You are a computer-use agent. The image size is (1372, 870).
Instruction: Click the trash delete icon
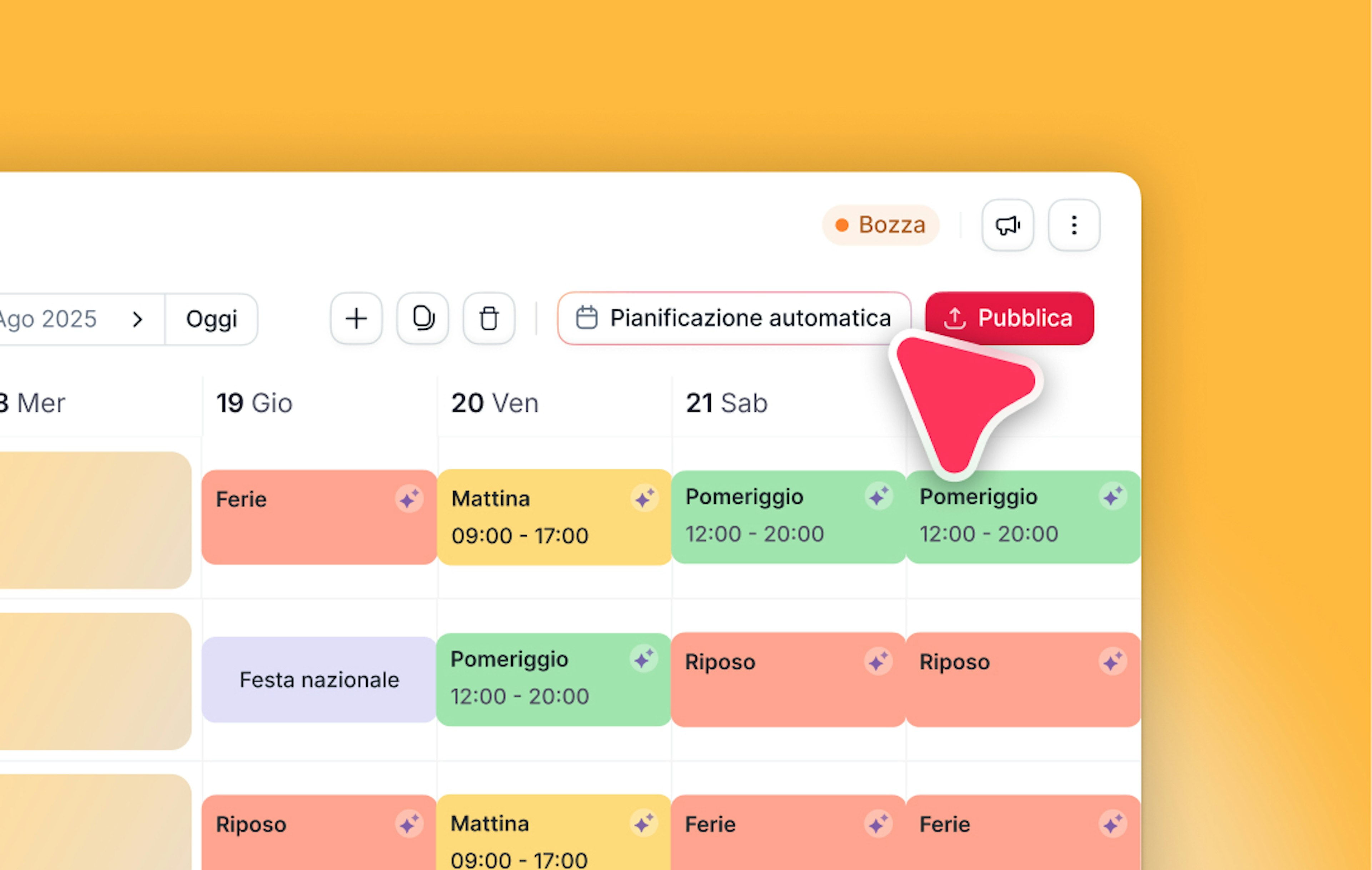489,318
